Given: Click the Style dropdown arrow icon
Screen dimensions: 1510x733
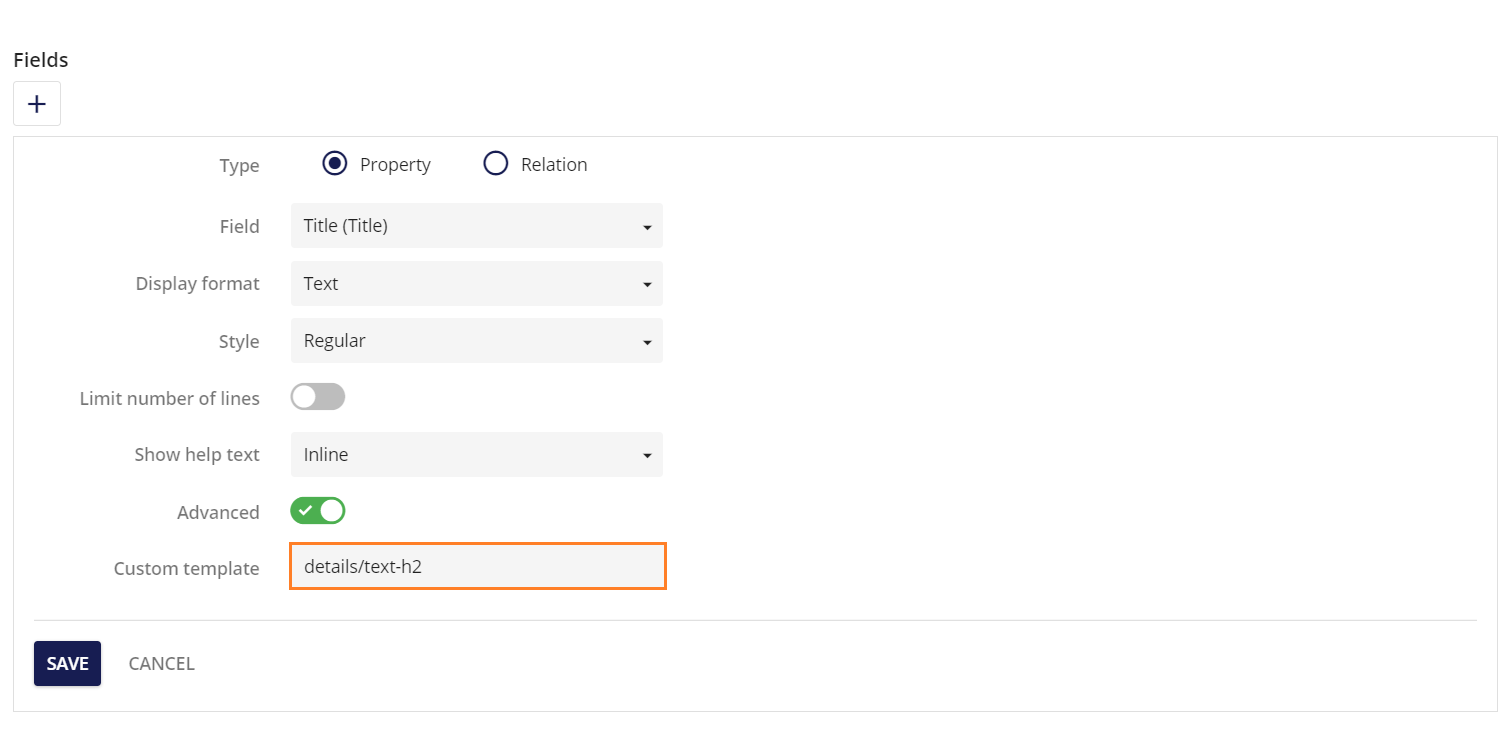Looking at the screenshot, I should coord(648,340).
